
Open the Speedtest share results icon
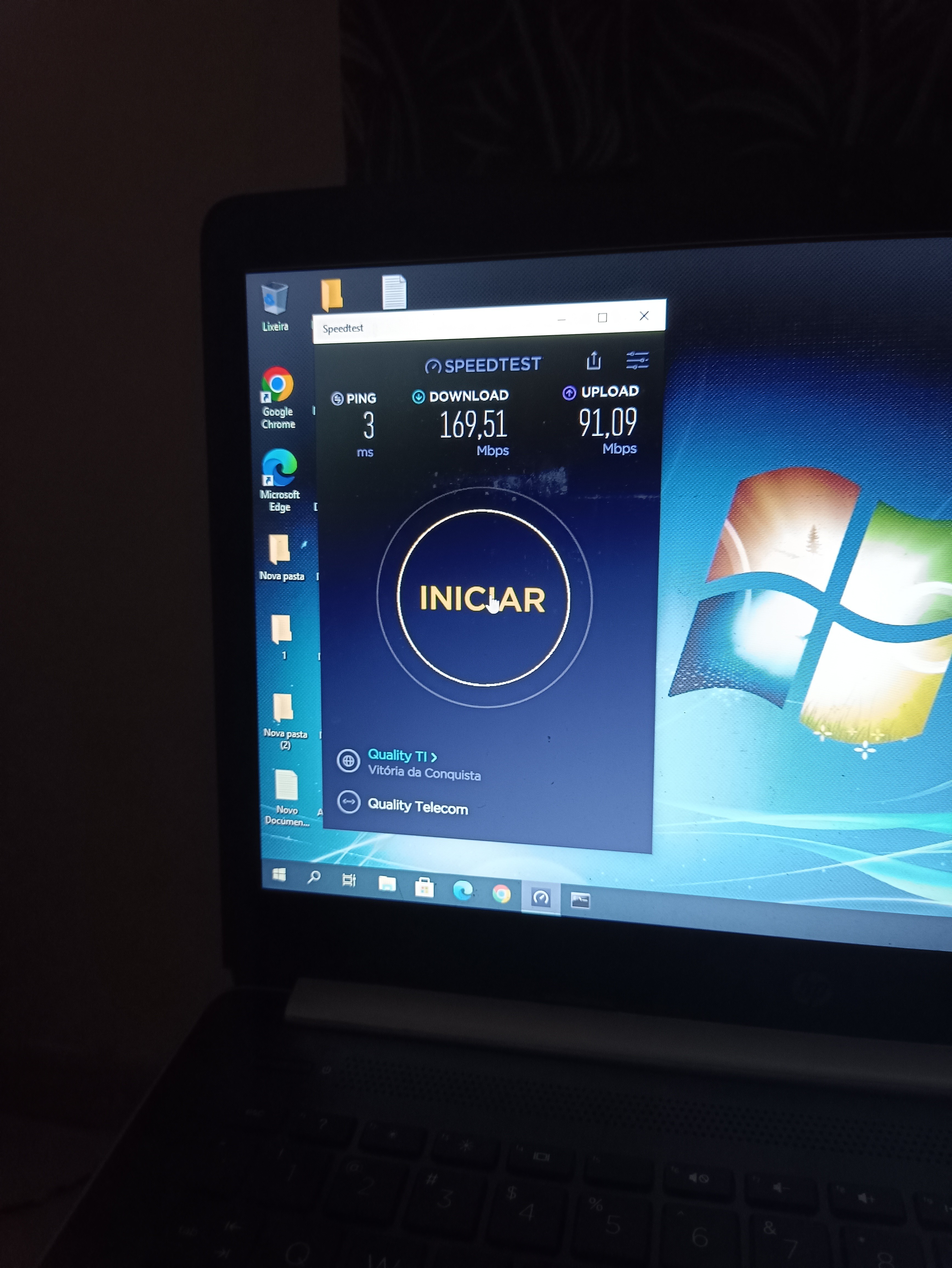tap(594, 361)
